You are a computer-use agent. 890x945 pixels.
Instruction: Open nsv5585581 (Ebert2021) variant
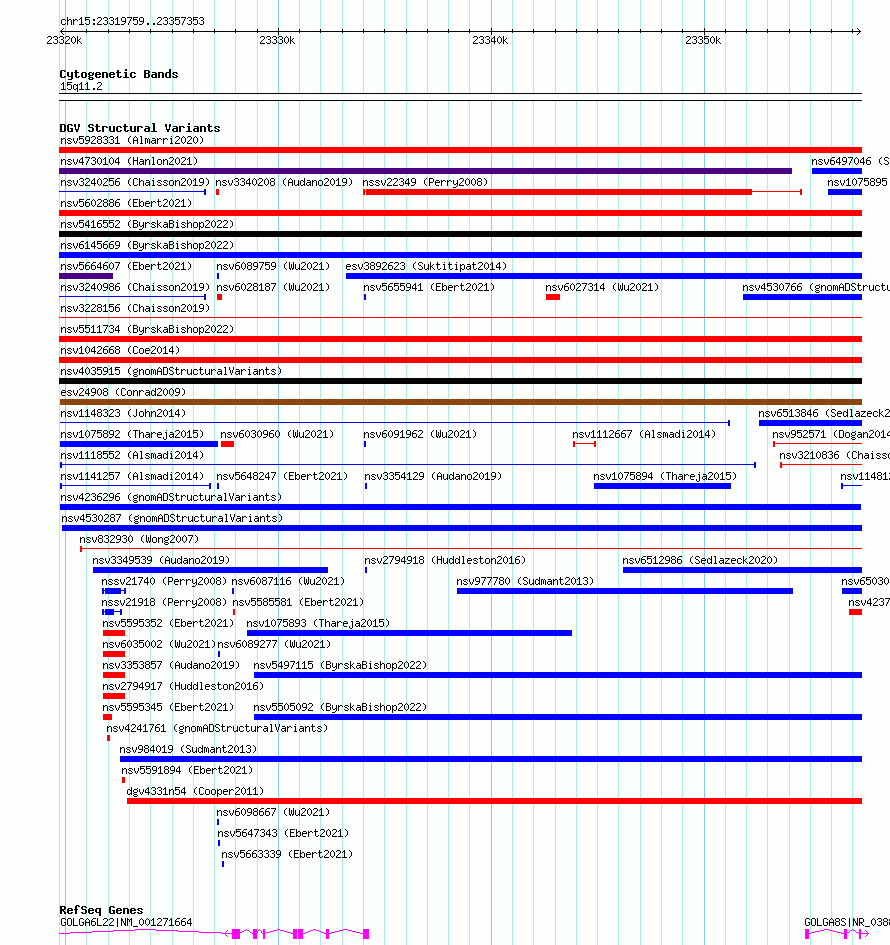pos(298,603)
